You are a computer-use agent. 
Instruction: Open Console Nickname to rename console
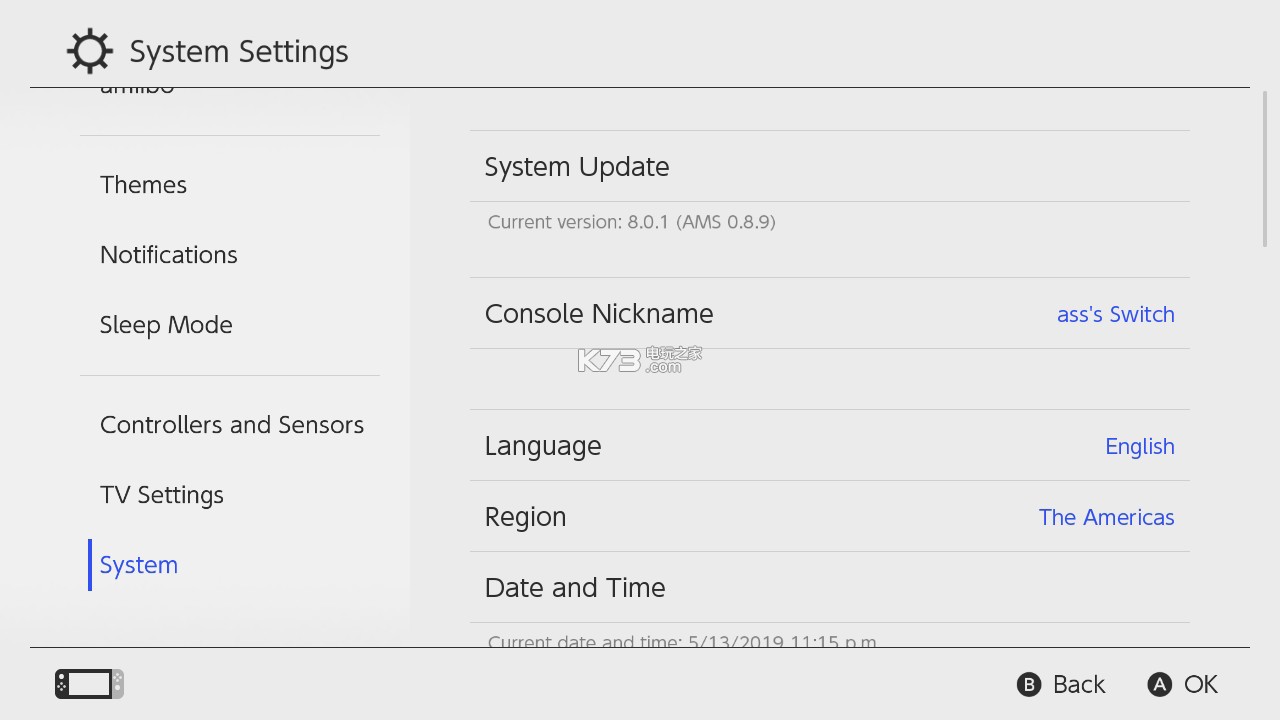[599, 314]
